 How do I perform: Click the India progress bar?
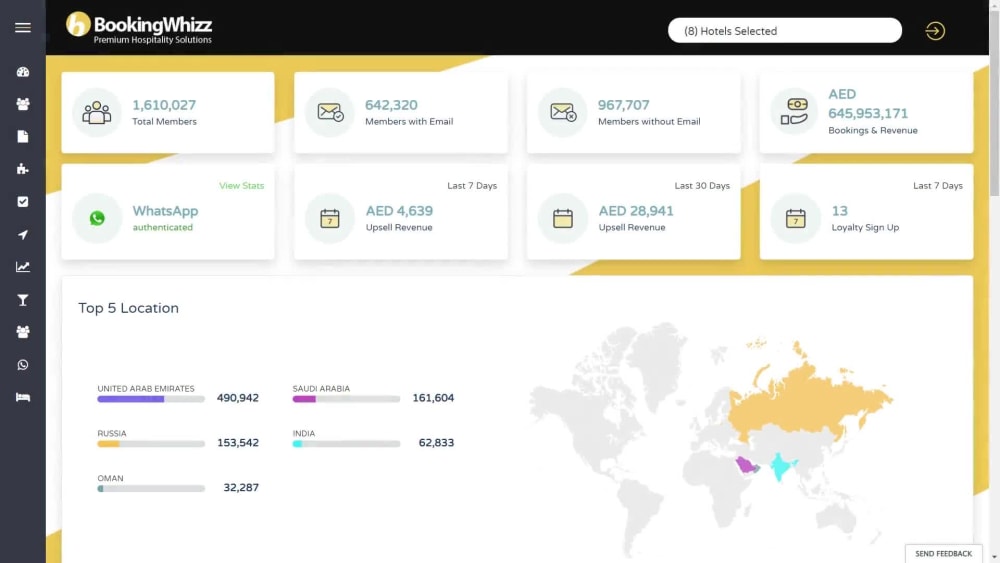click(346, 444)
